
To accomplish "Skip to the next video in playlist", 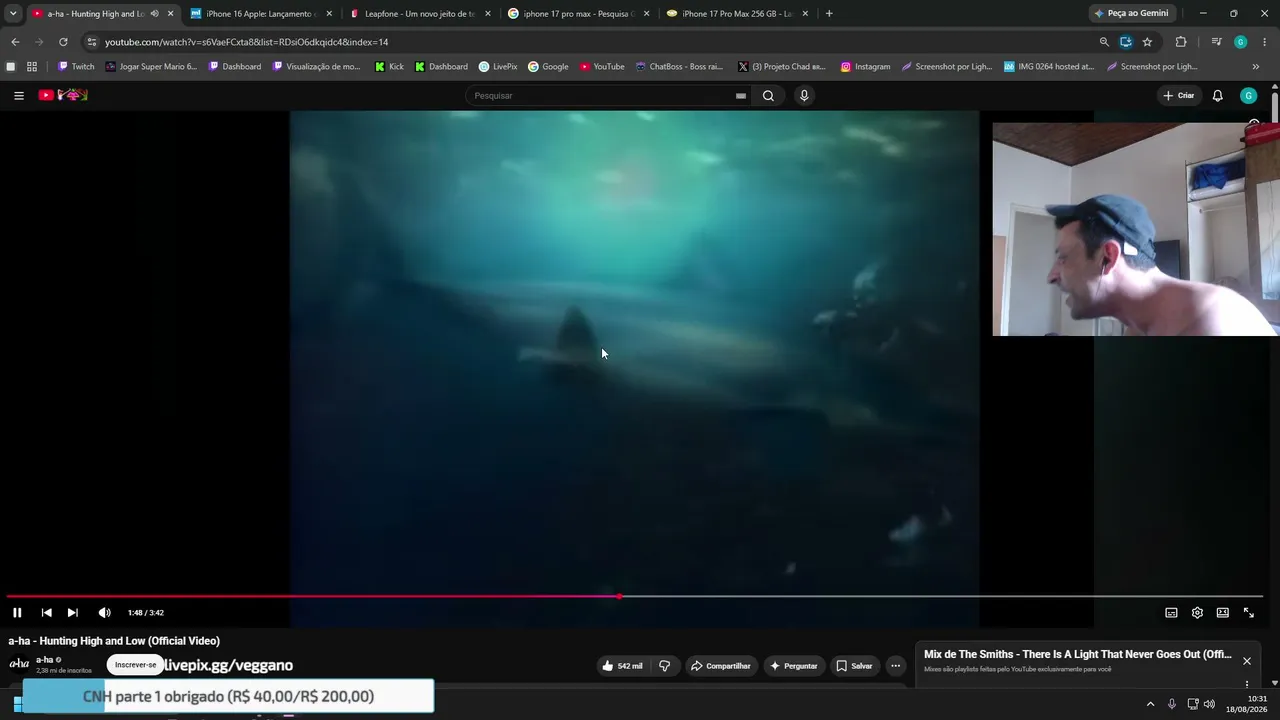I will point(72,613).
